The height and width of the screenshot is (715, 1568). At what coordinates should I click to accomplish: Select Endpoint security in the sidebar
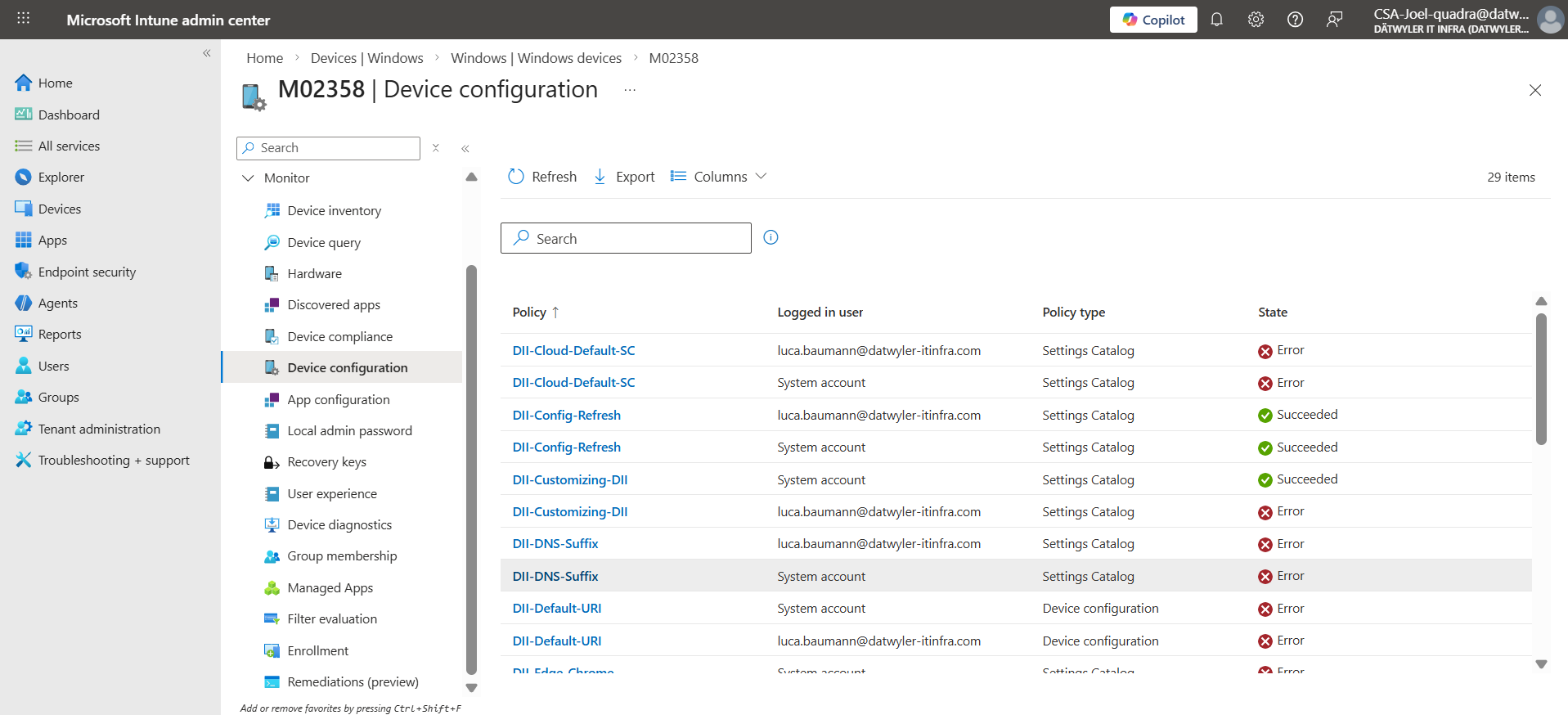[x=87, y=272]
